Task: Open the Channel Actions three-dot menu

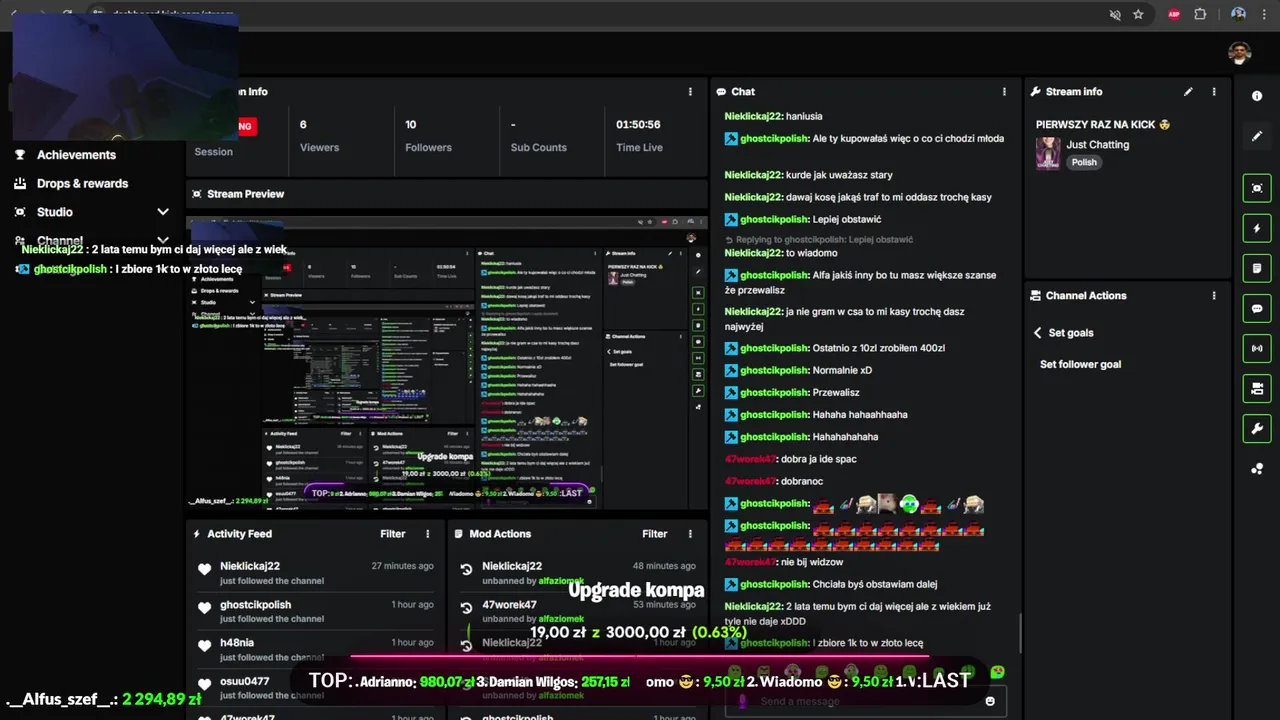Action: 1214,296
